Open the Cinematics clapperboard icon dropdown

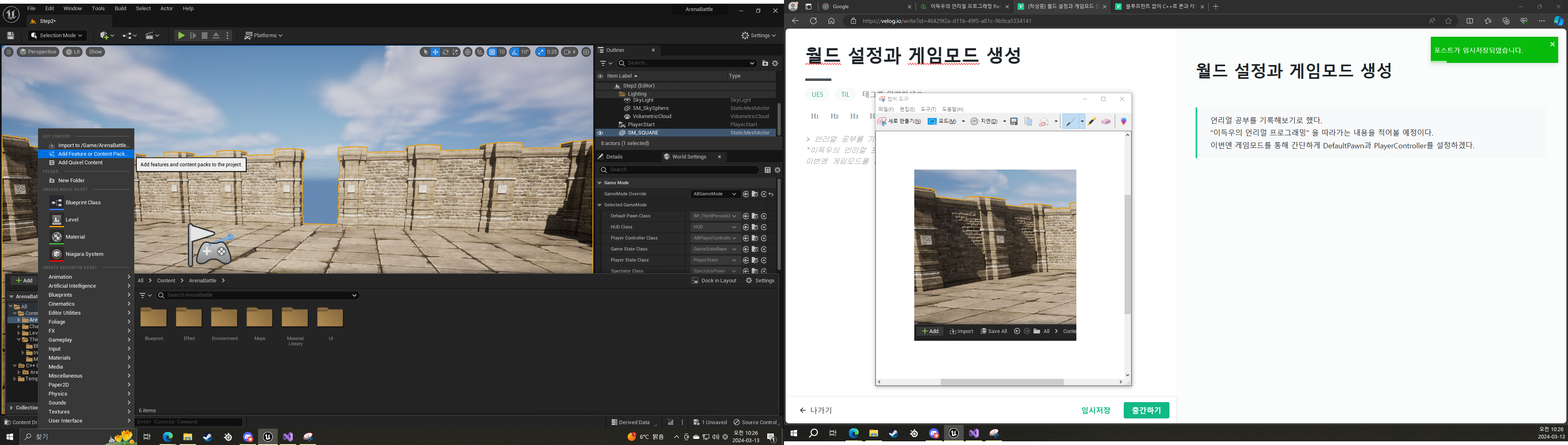(151, 36)
